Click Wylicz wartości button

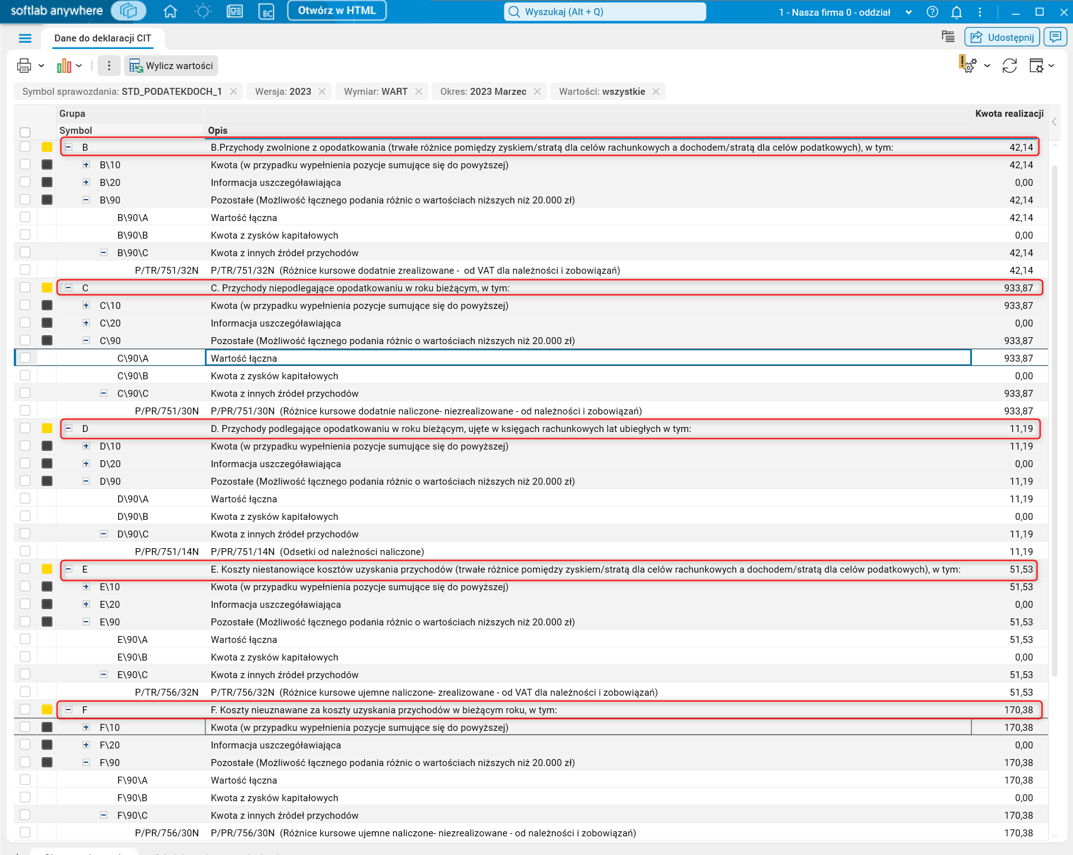(x=171, y=66)
